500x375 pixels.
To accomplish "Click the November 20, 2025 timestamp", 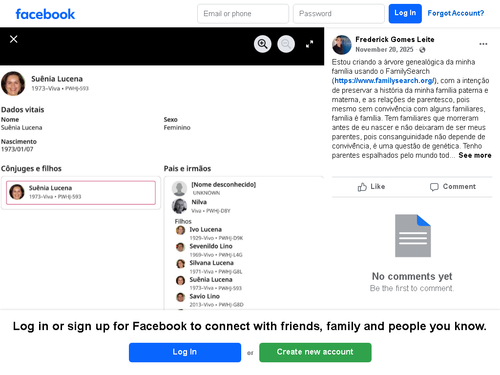I will [384, 50].
